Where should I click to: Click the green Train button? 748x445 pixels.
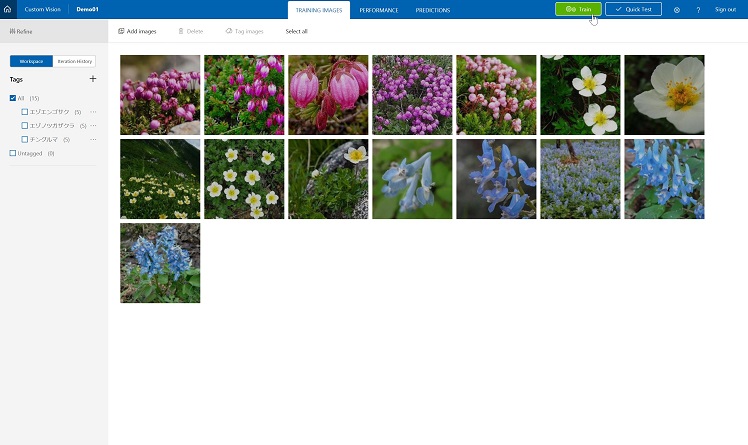578,9
